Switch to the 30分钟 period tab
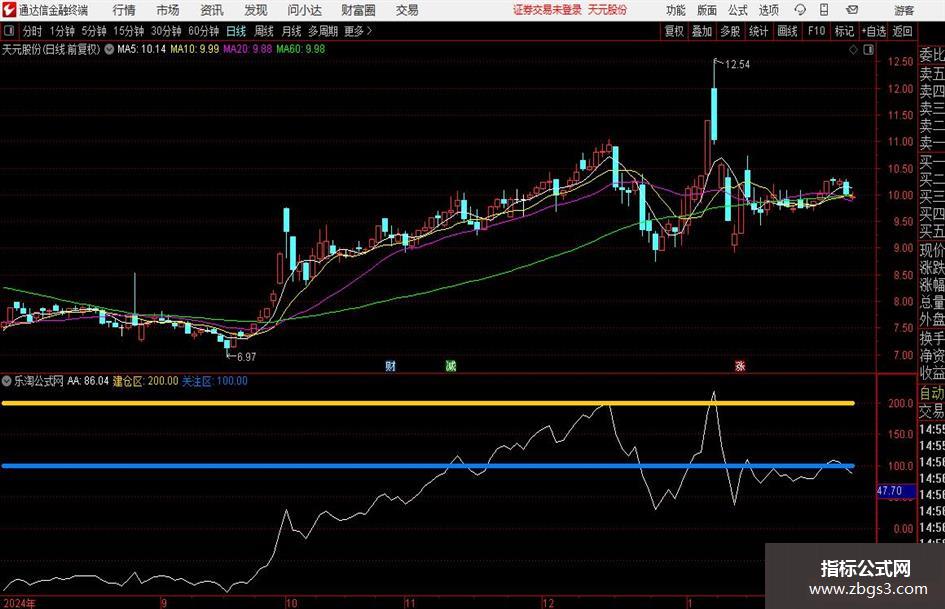Viewport: 945px width, 609px height. (x=166, y=31)
